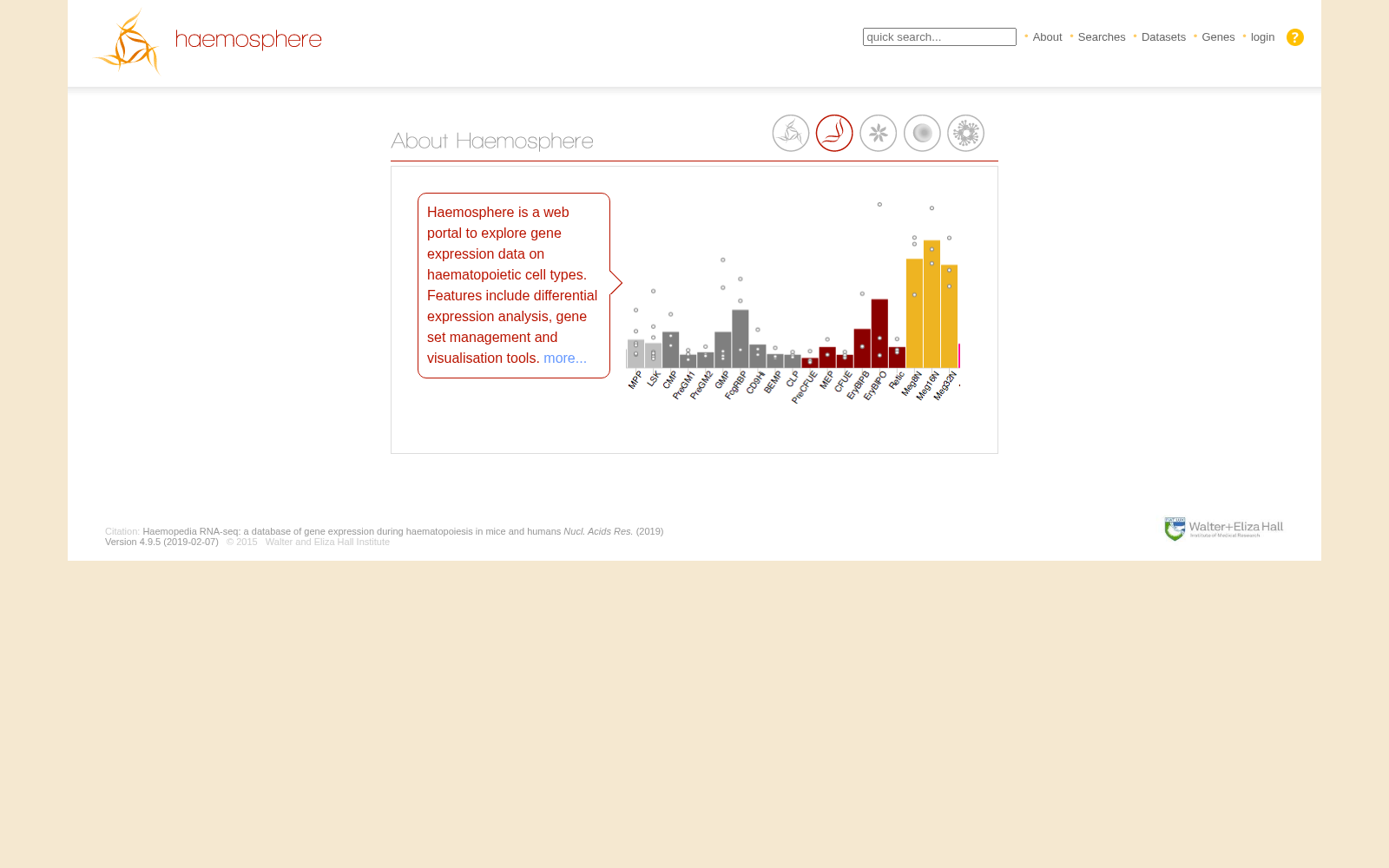Select the three-leaf swirl slide icon

791,133
